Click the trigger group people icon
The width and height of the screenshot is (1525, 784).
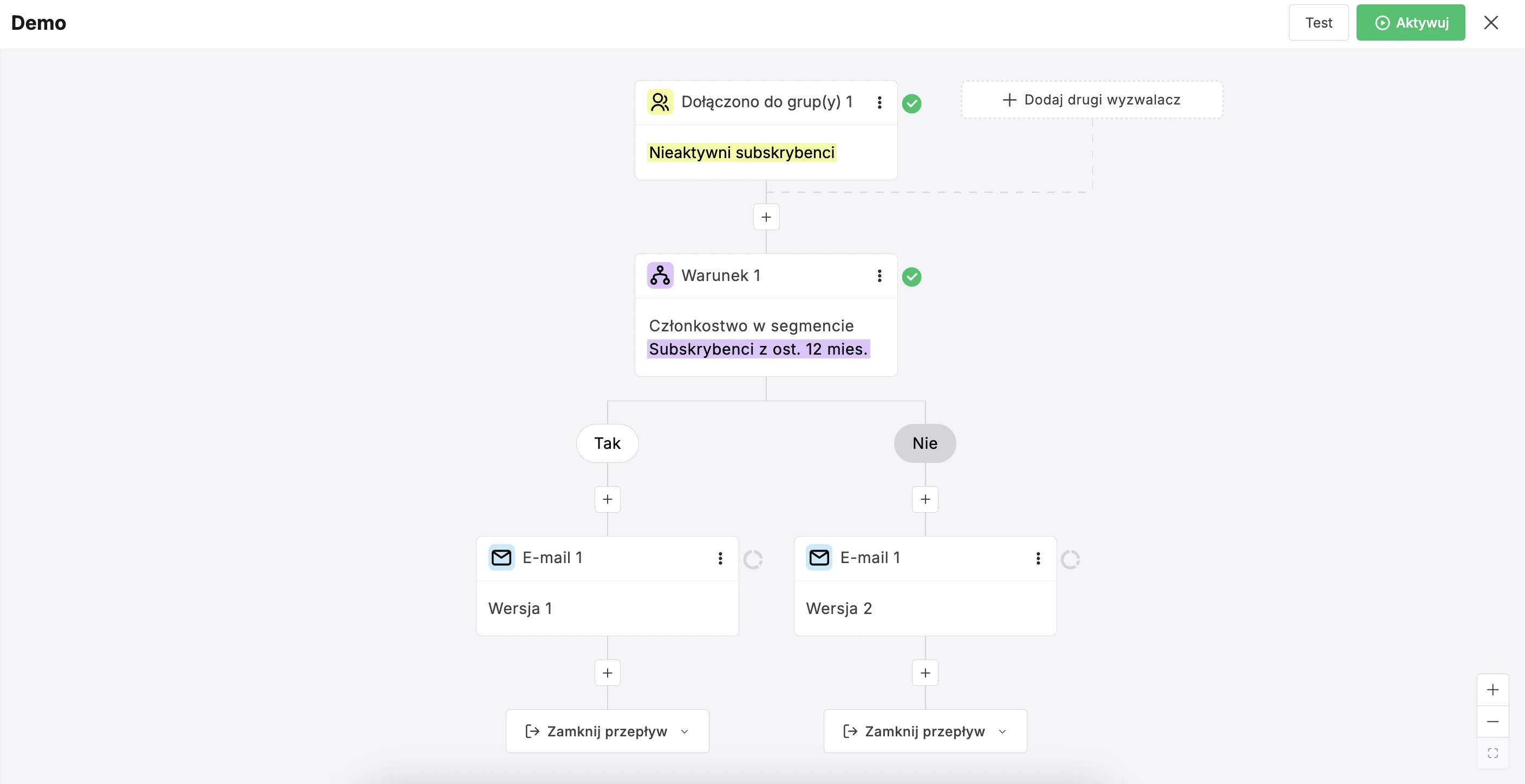(x=660, y=102)
